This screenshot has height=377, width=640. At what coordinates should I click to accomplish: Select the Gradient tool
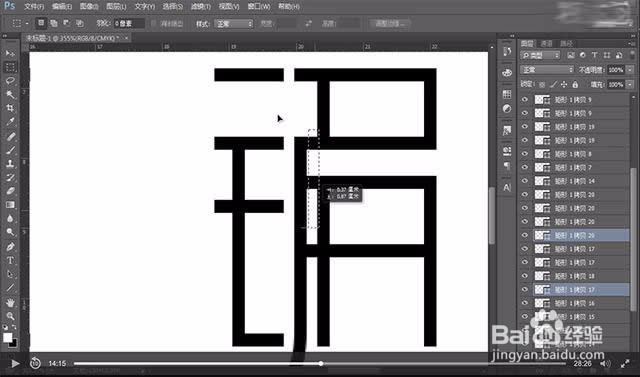click(10, 205)
